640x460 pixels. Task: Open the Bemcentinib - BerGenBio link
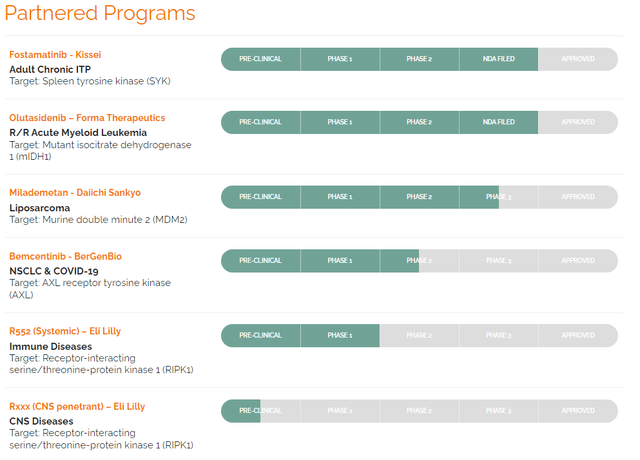pos(65,256)
